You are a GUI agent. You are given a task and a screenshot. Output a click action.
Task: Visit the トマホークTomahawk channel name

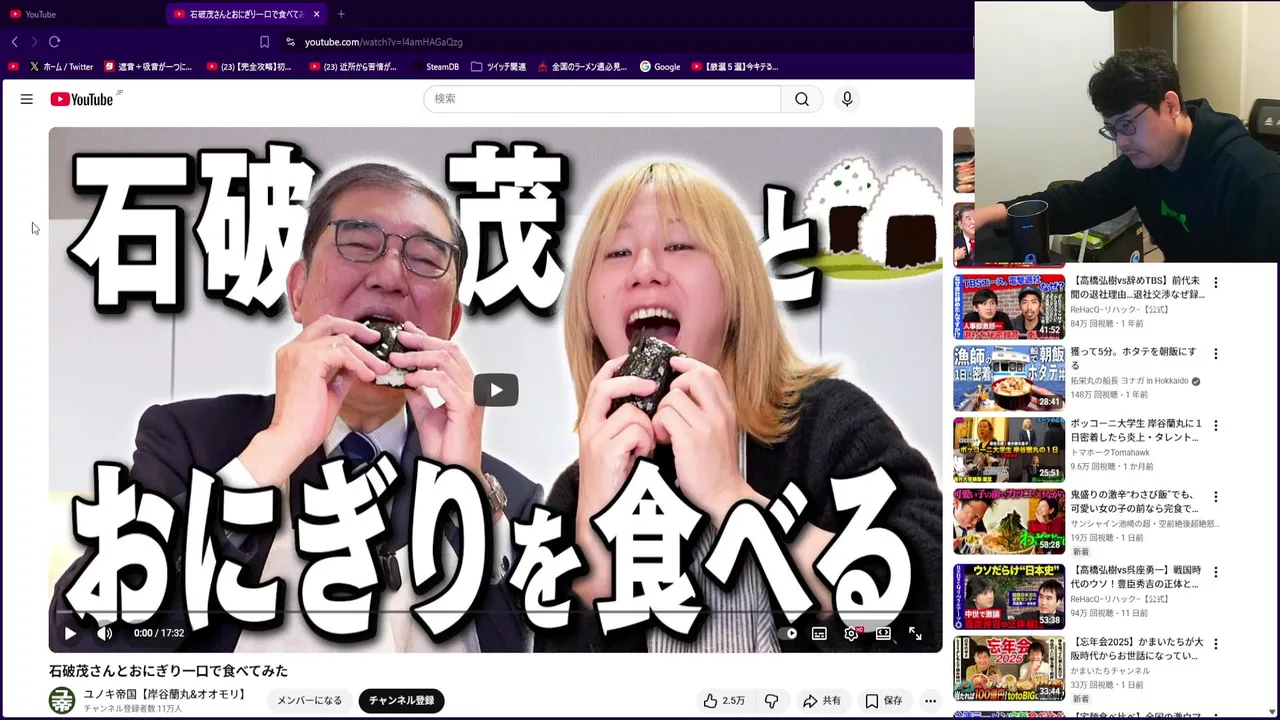(1110, 452)
